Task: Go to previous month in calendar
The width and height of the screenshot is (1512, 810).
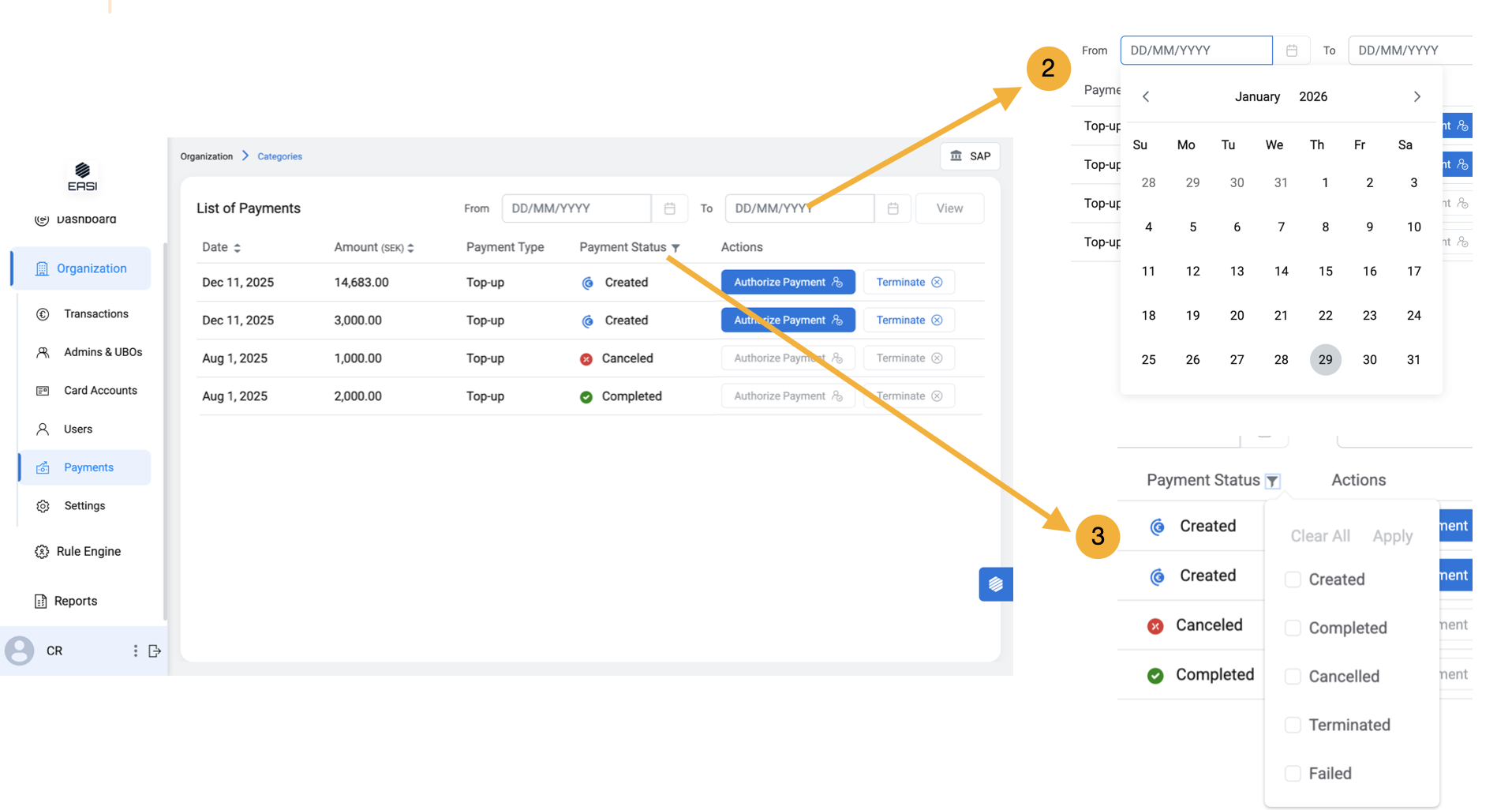Action: (1146, 96)
